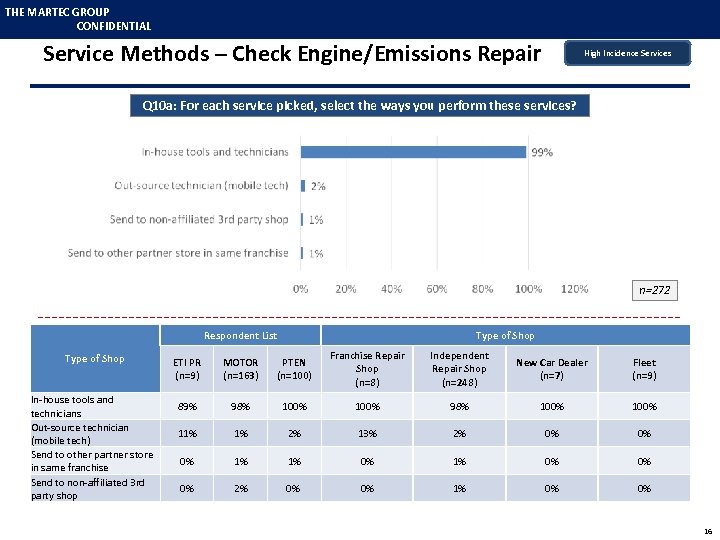
Task: Select the Franchise Repair Shop column header
Action: pyautogui.click(x=368, y=369)
